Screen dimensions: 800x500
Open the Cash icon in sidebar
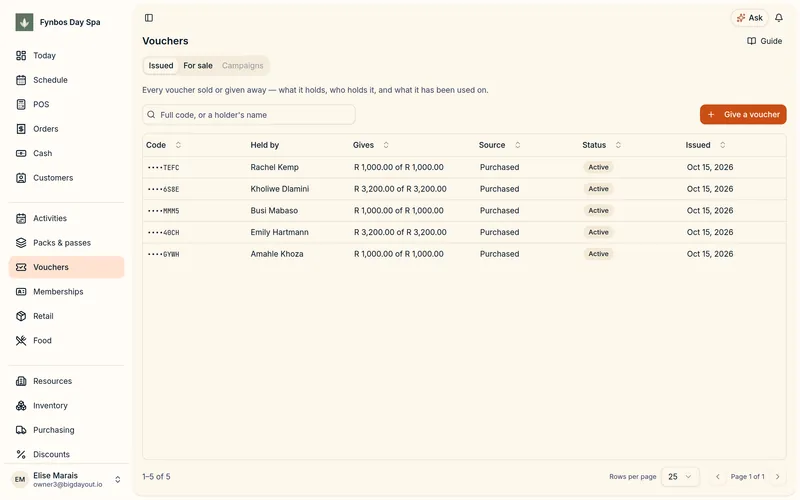coord(21,153)
